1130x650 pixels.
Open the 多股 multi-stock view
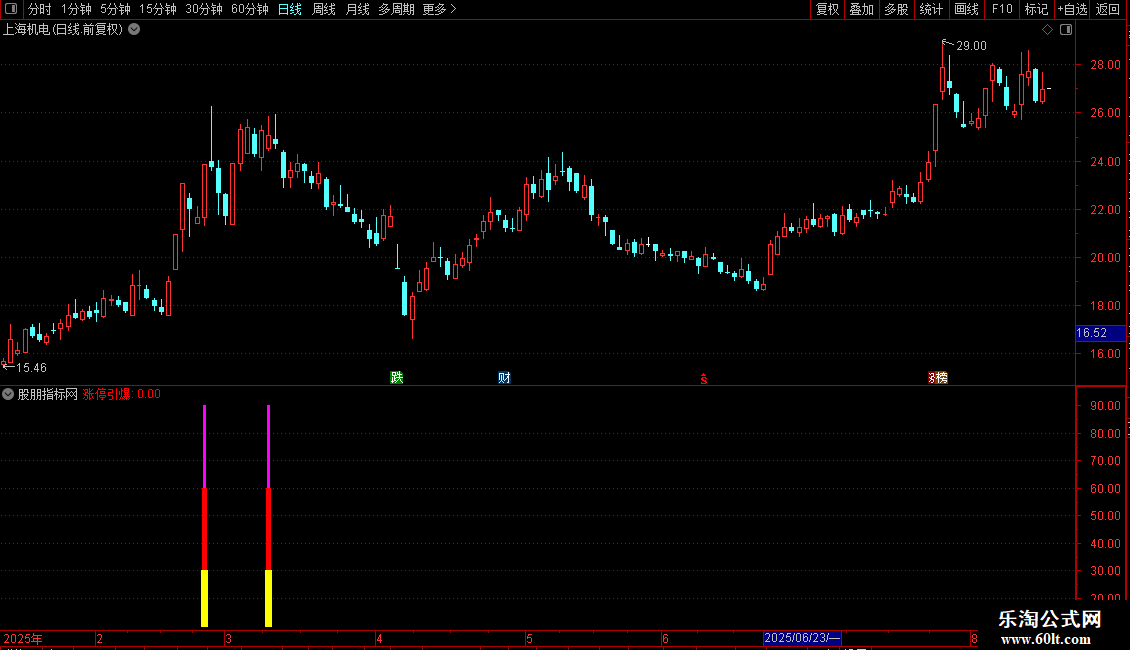click(896, 9)
